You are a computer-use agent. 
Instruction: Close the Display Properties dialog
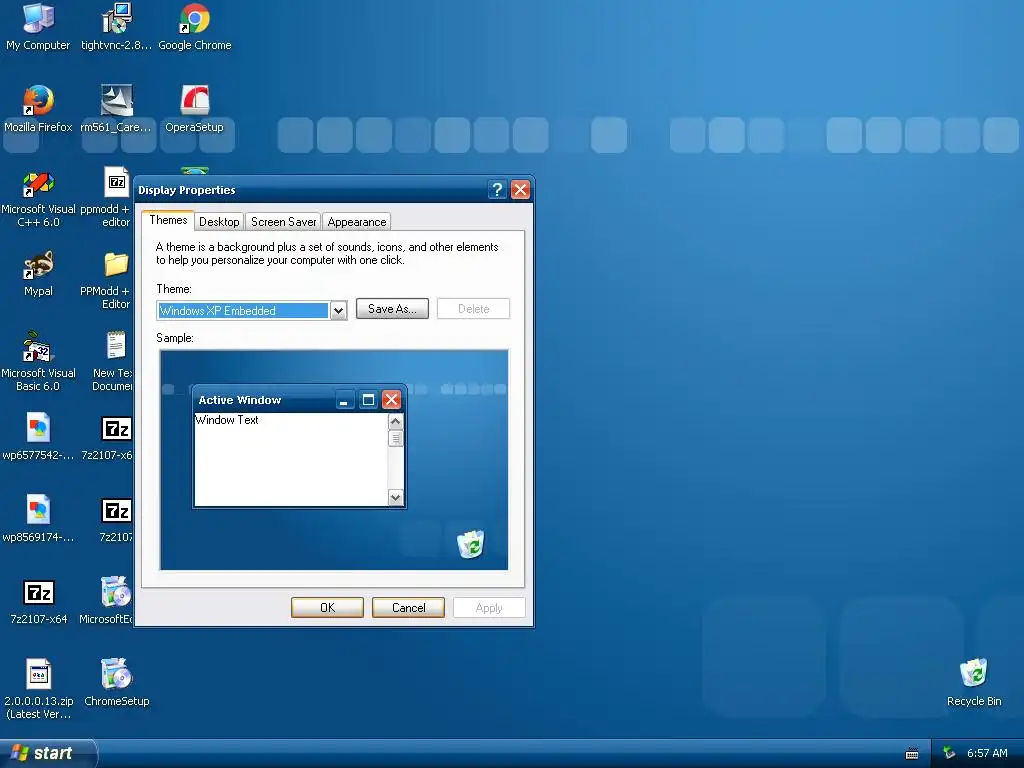(520, 189)
